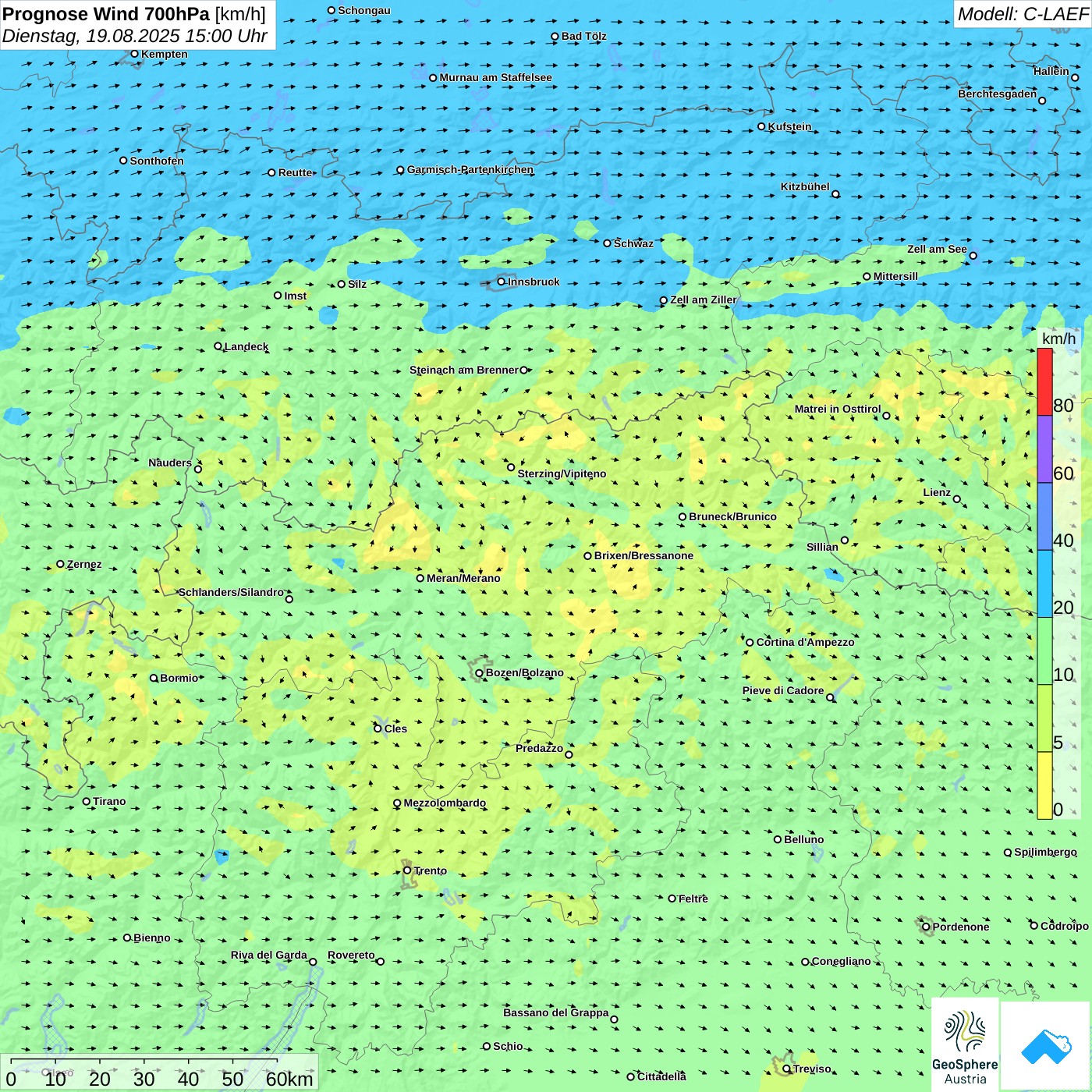Click the 'Bruneck/Brunico' label
The width and height of the screenshot is (1092, 1092).
click(x=732, y=516)
